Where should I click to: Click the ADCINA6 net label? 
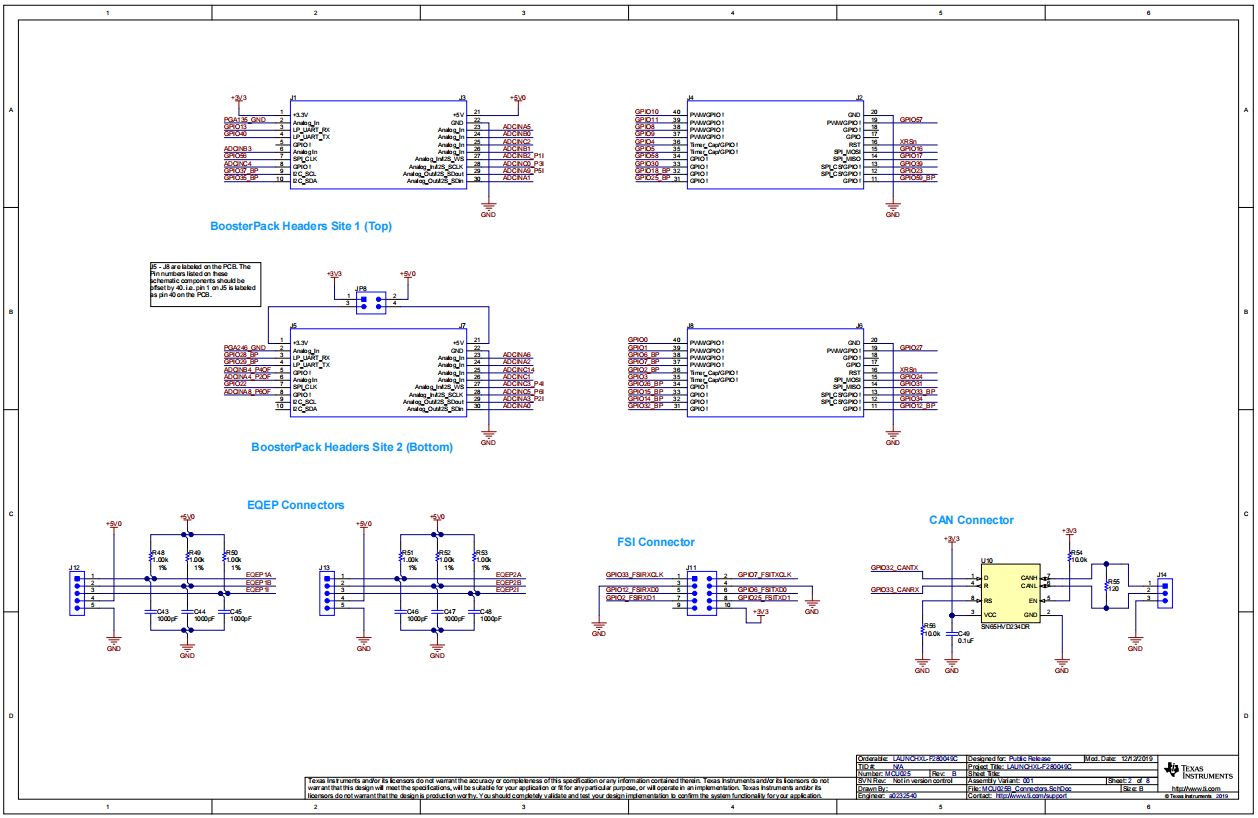[517, 355]
